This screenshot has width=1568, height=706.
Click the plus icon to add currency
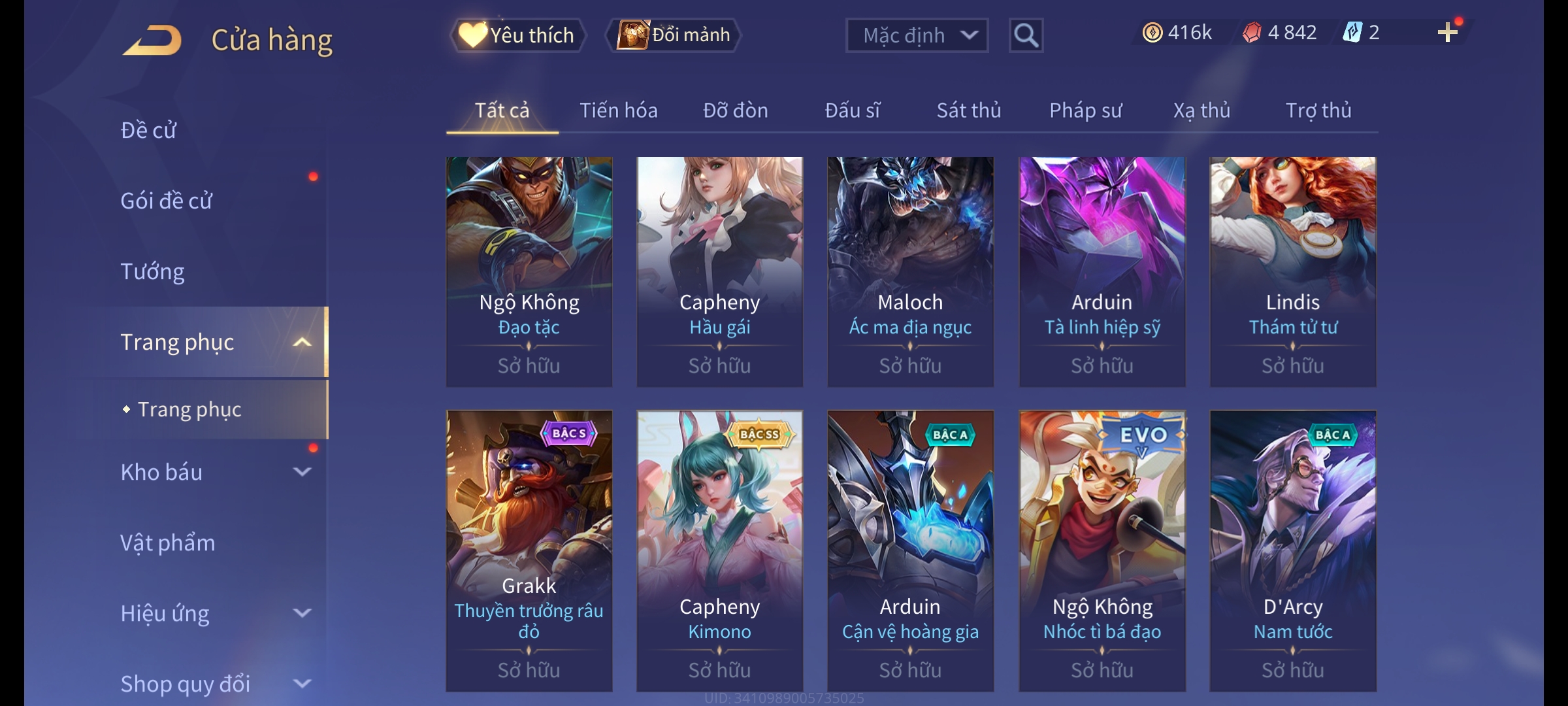tap(1447, 32)
